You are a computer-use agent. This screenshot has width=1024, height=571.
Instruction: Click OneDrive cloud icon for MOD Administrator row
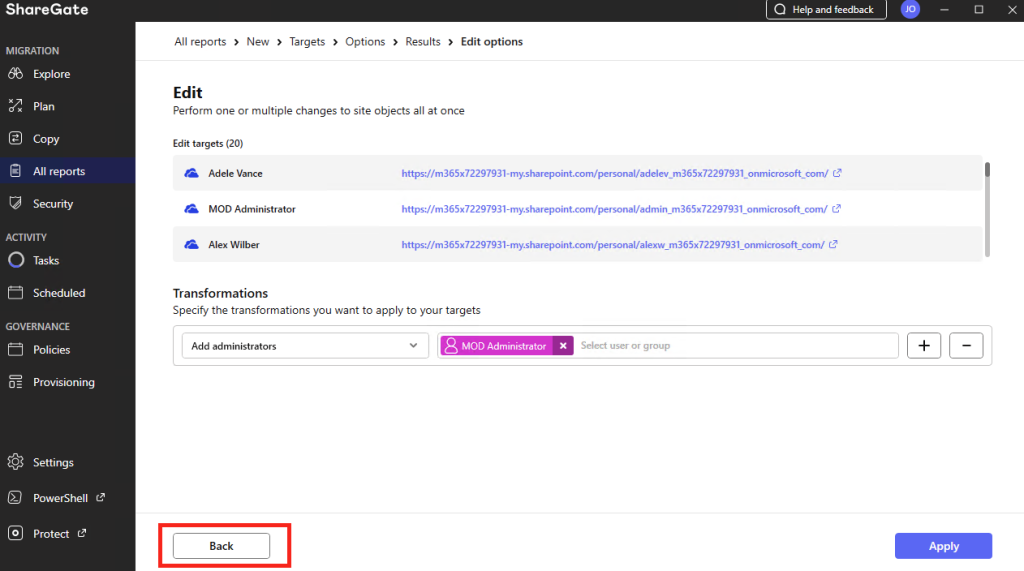[x=191, y=209]
